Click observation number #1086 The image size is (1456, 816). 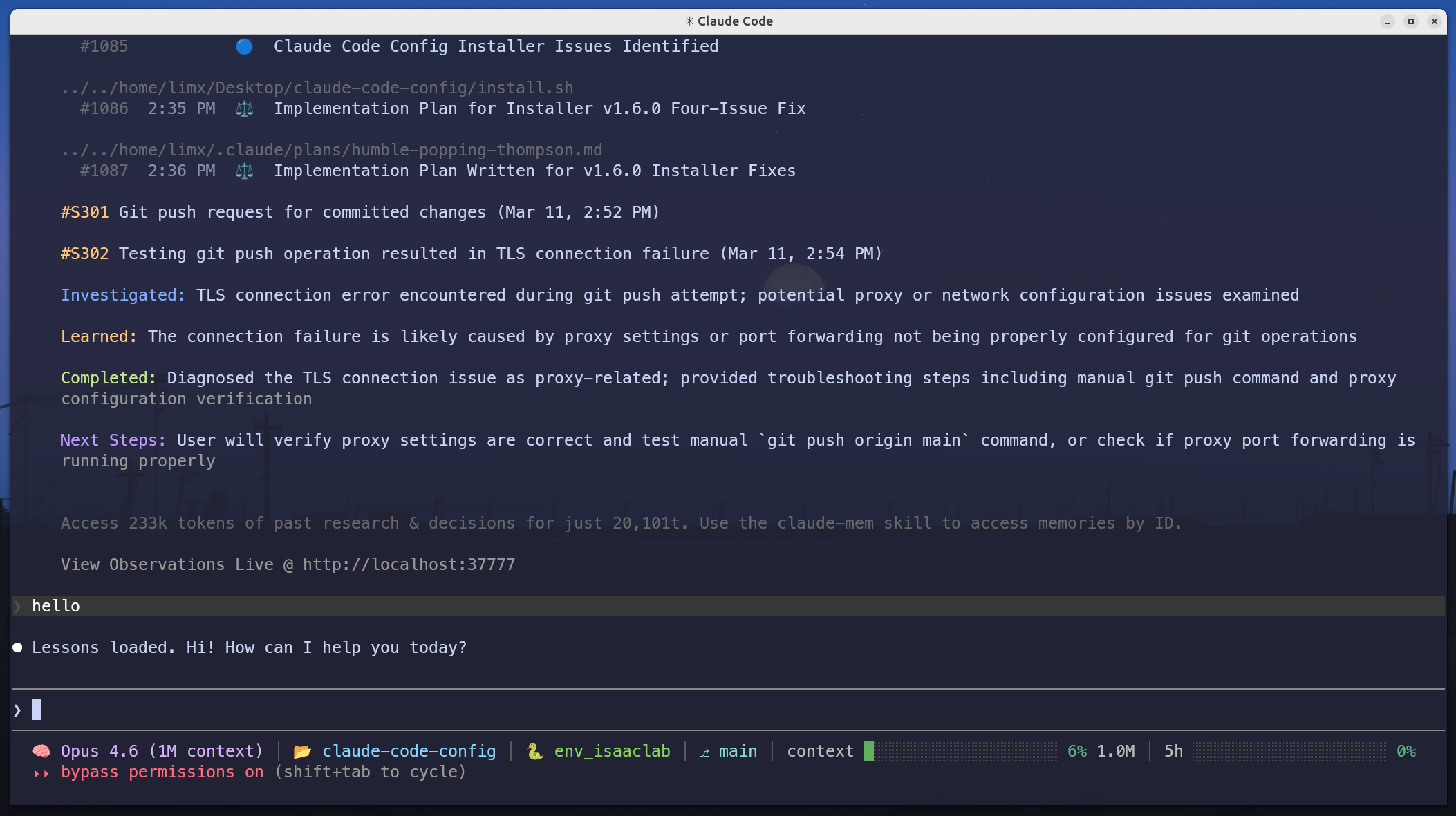(x=104, y=108)
